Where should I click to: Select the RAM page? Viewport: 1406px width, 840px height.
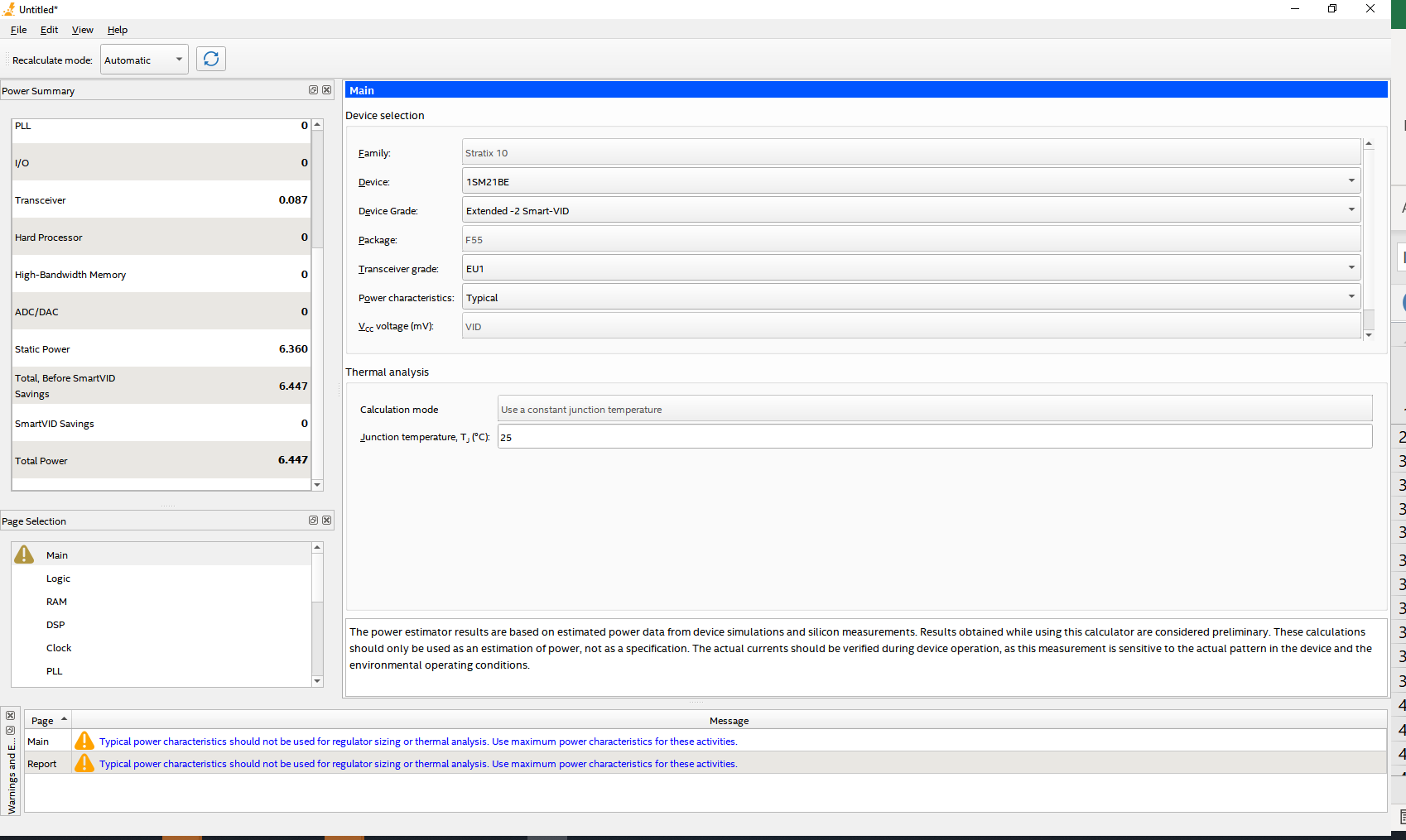tap(162, 601)
